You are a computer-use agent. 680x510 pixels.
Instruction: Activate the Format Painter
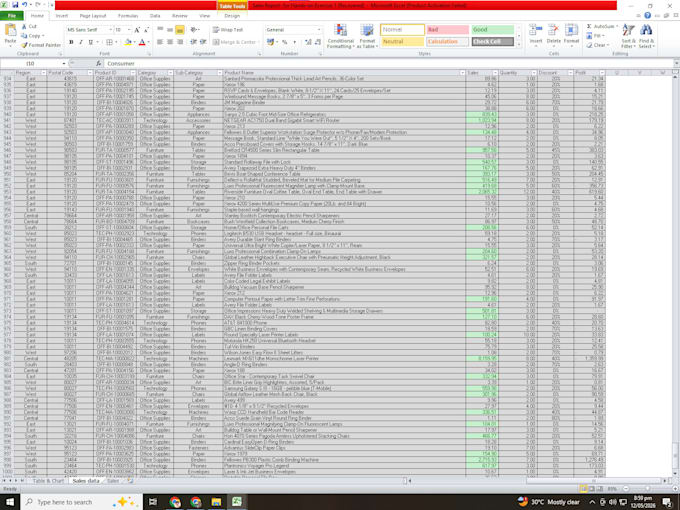pos(41,45)
